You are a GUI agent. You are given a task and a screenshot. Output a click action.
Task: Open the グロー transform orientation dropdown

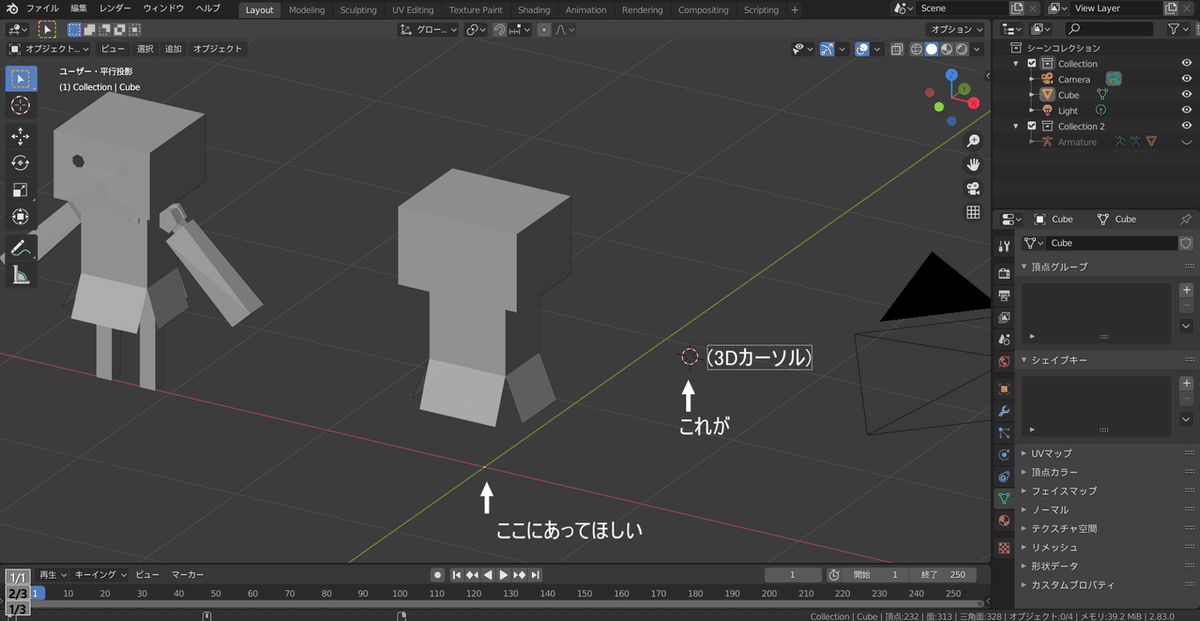pos(429,30)
